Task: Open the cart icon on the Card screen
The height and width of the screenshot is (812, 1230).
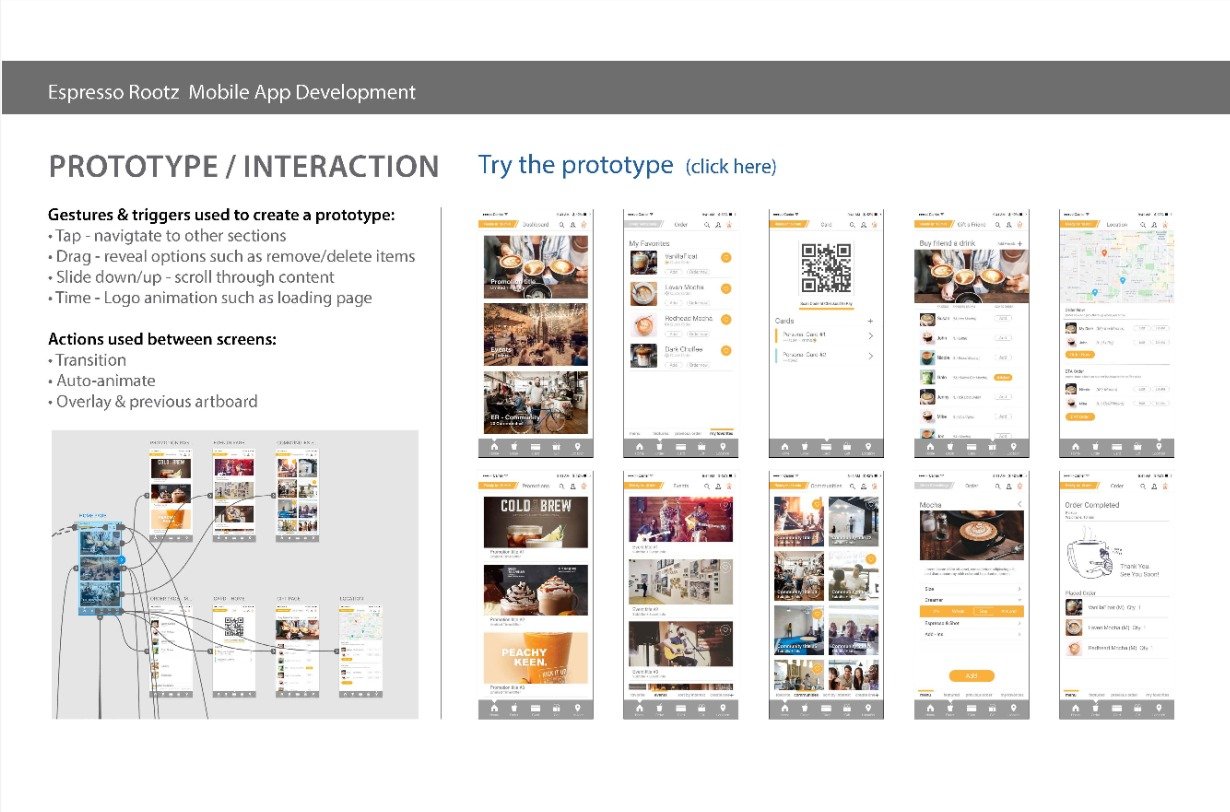Action: [875, 225]
